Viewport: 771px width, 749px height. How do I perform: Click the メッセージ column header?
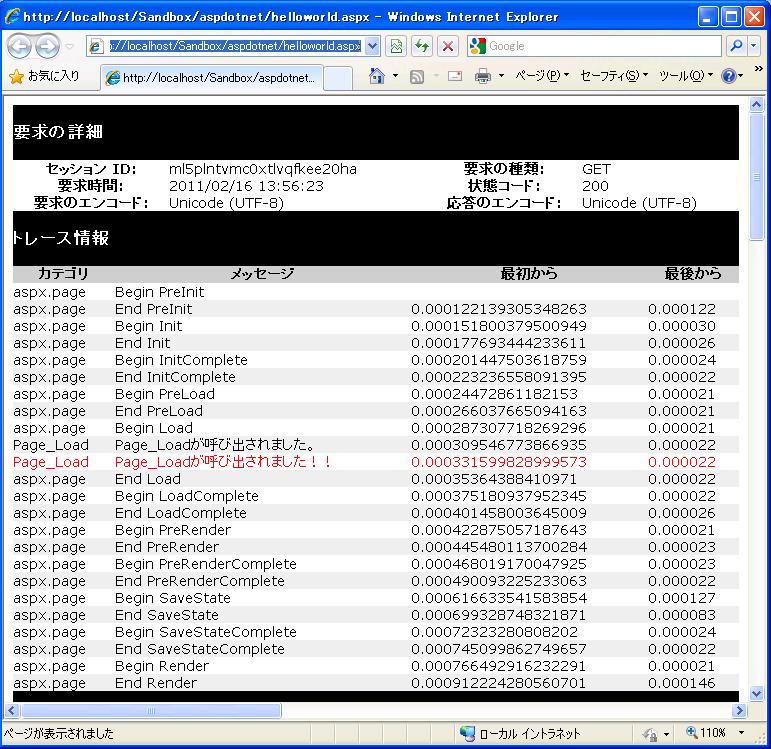263,273
